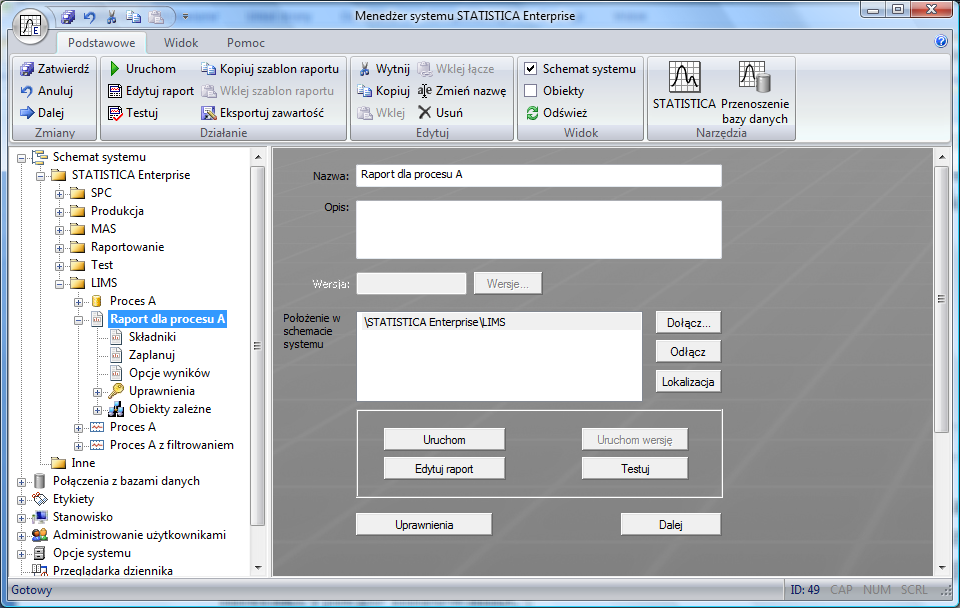
Task: Select the Obiekty zależne node in the tree
Action: pyautogui.click(x=170, y=409)
